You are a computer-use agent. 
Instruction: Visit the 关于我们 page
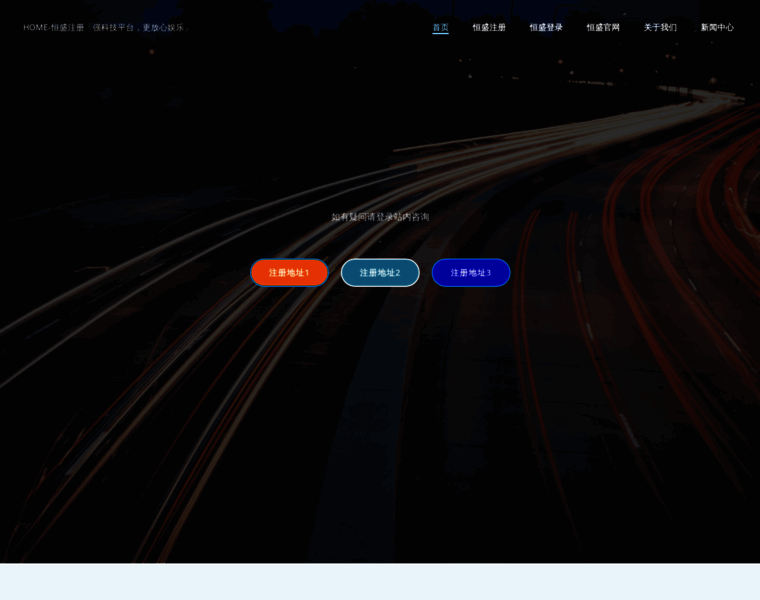660,28
